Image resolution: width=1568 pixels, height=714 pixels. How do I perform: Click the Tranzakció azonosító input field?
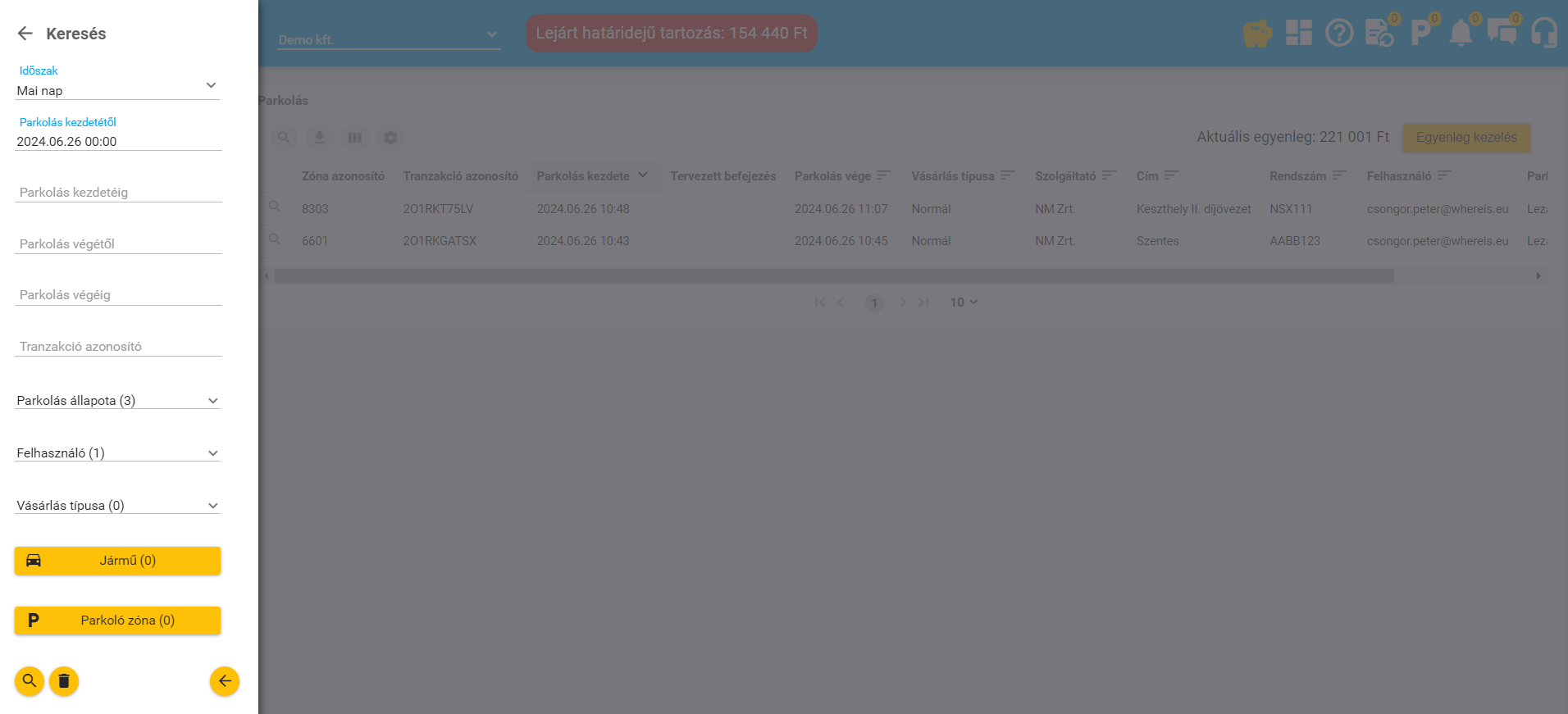pos(117,347)
